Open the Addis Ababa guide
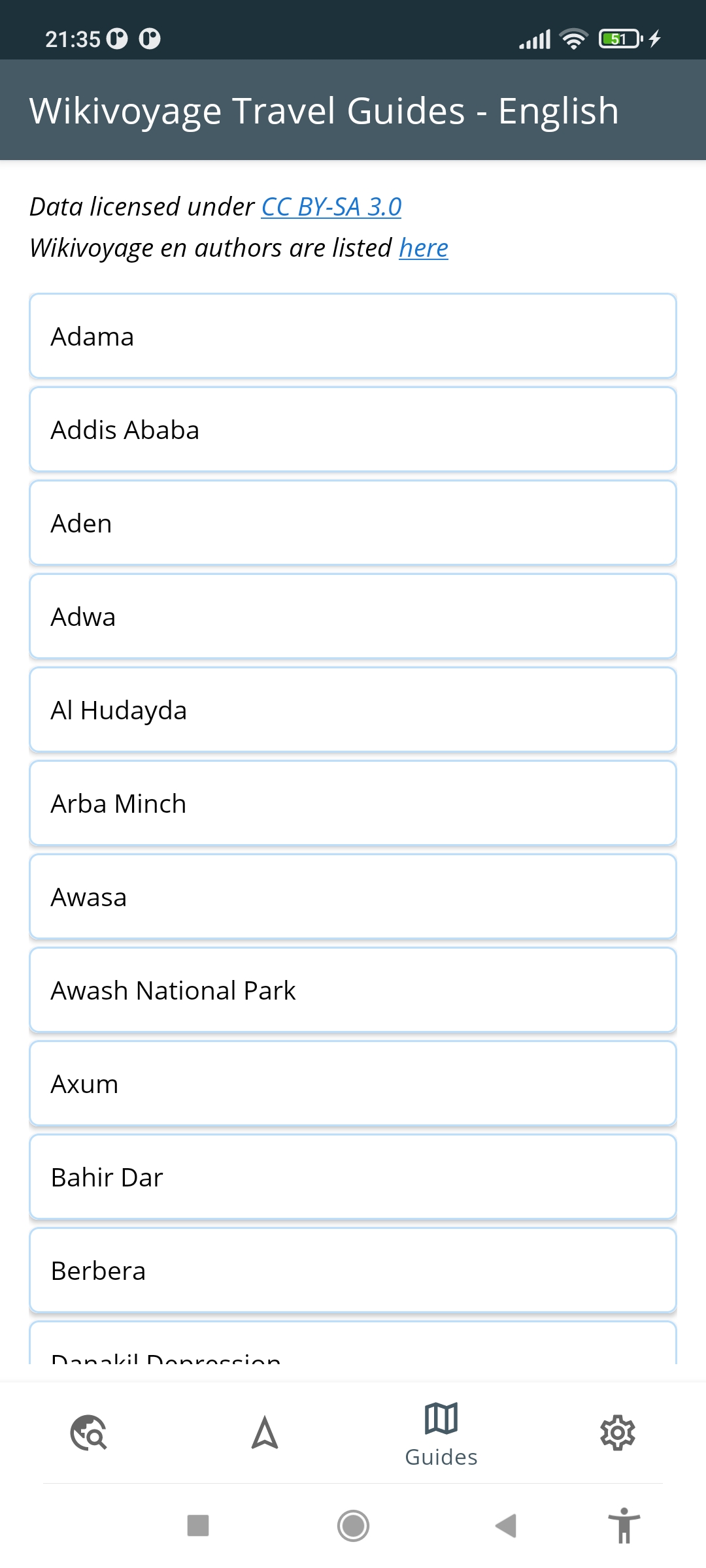This screenshot has width=706, height=1568. [353, 430]
